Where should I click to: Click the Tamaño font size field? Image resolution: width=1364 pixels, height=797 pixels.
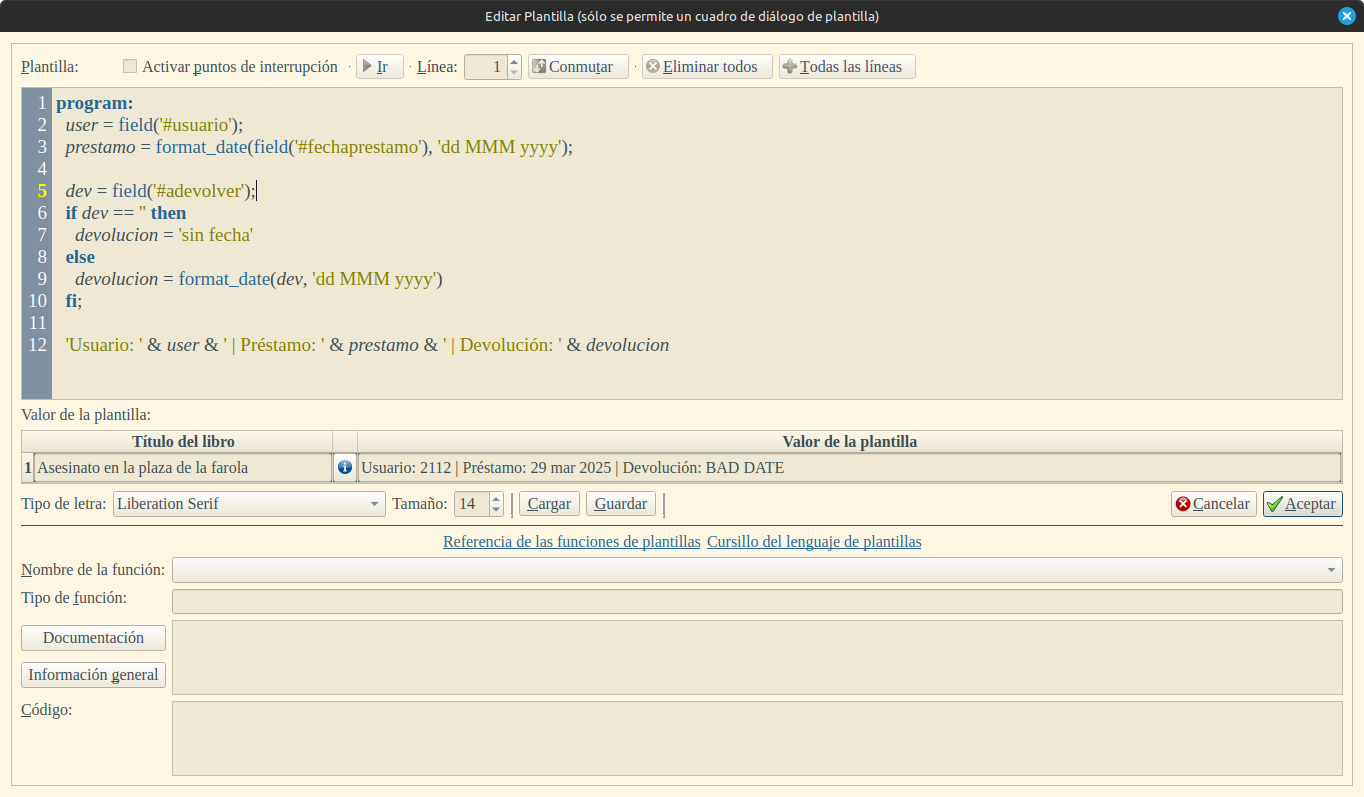471,504
